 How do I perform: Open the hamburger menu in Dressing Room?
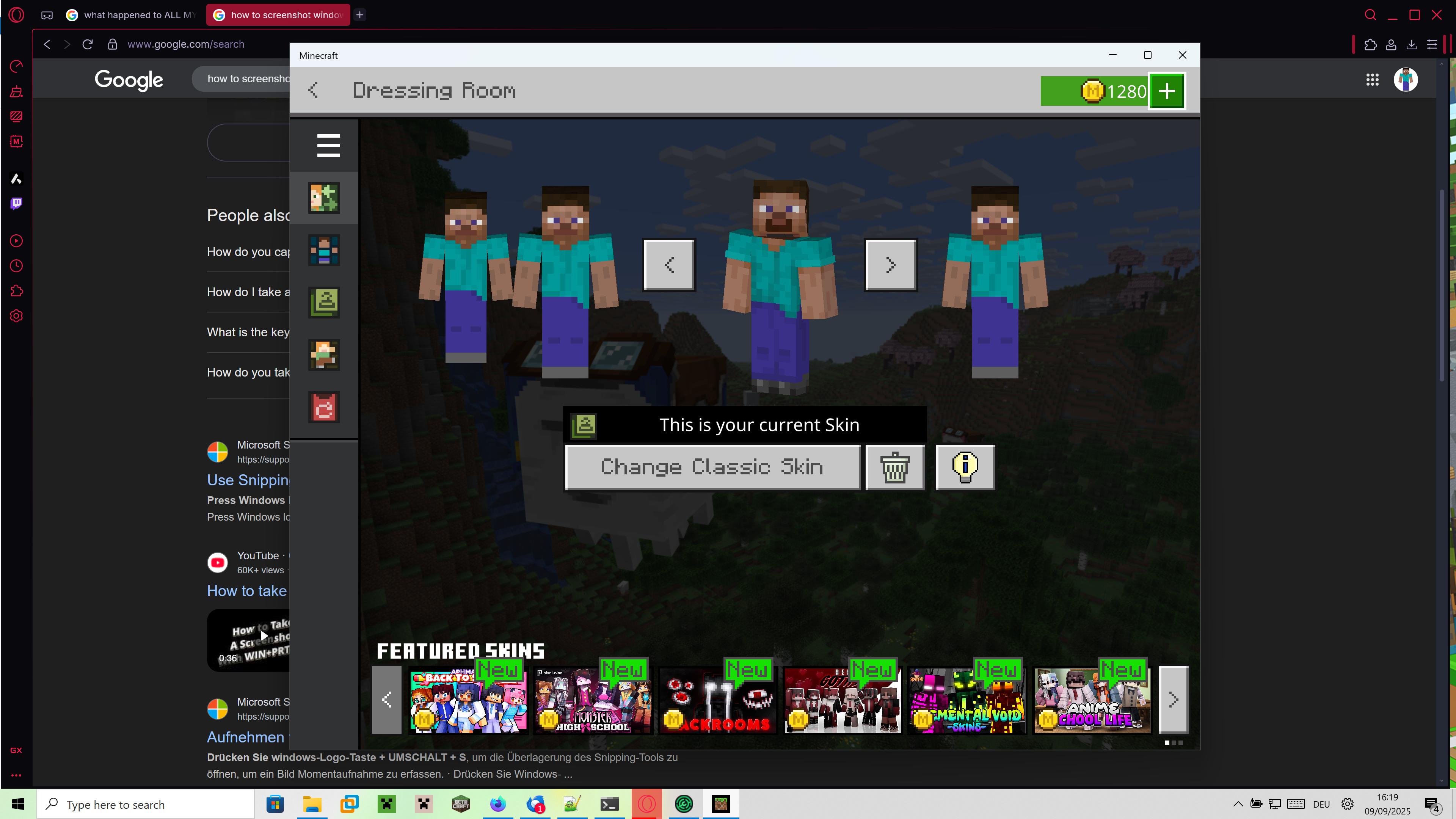click(328, 145)
